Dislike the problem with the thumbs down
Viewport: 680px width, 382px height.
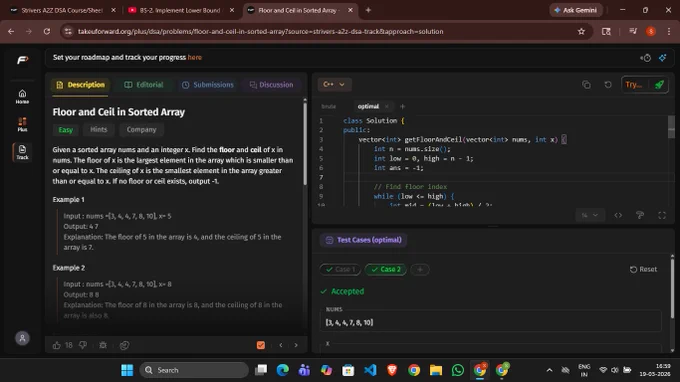83,345
